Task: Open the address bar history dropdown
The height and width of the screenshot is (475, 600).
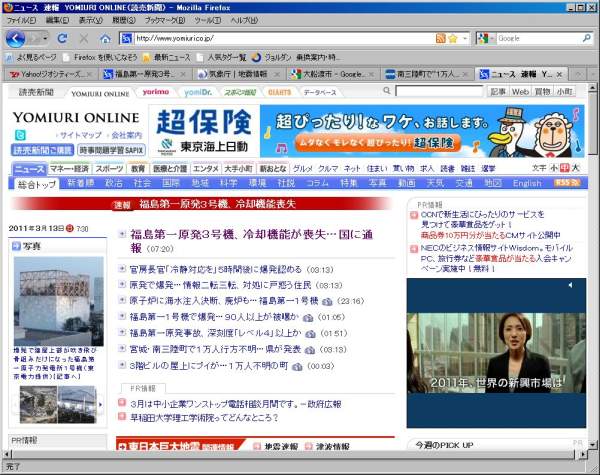Action: pos(463,38)
